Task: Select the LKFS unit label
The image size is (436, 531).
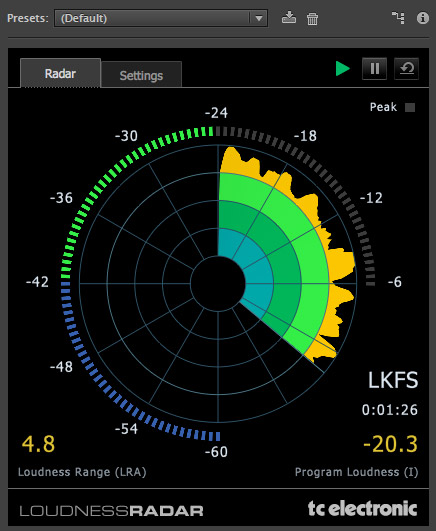Action: pyautogui.click(x=393, y=380)
